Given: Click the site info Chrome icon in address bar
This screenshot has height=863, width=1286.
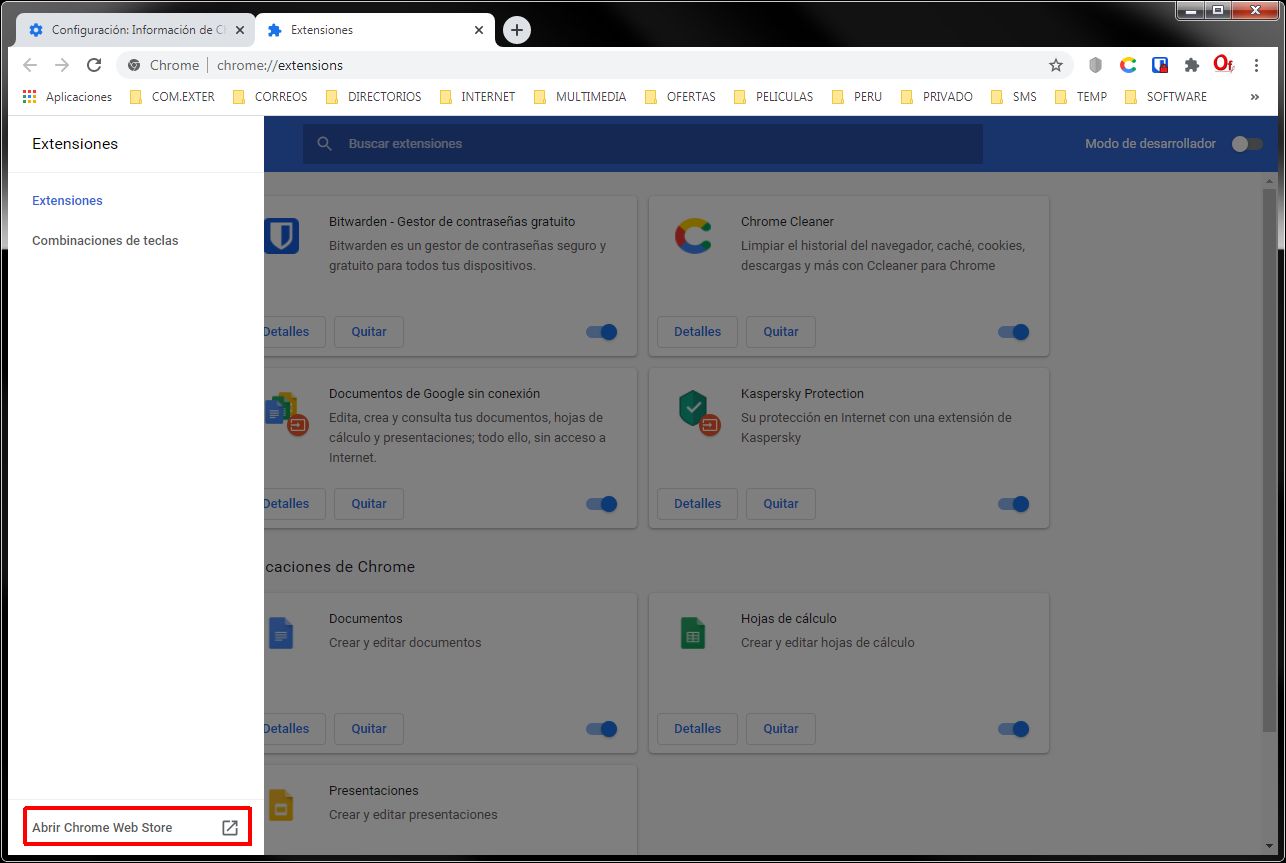Looking at the screenshot, I should [134, 65].
